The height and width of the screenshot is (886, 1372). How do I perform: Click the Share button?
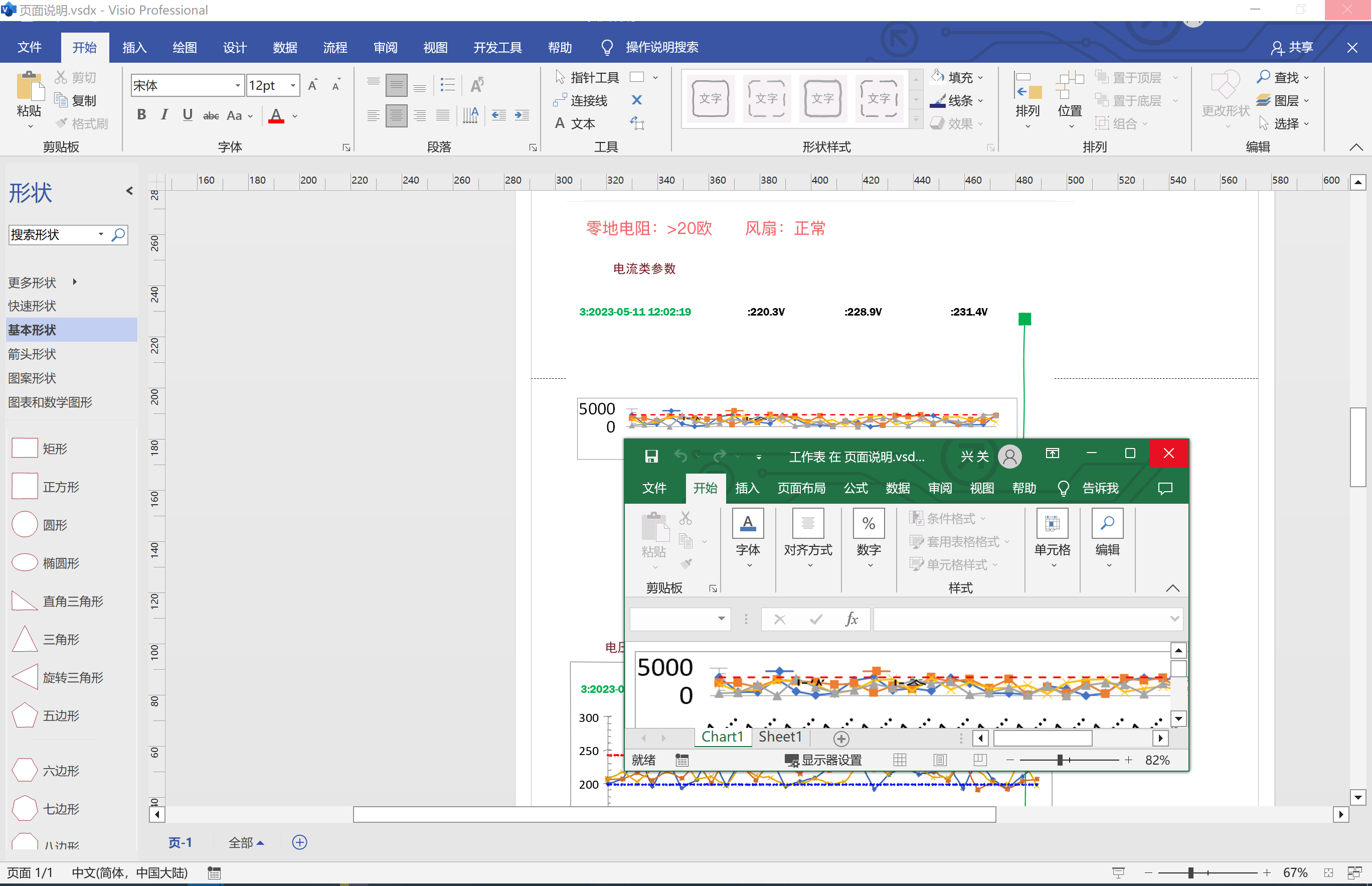(1291, 47)
